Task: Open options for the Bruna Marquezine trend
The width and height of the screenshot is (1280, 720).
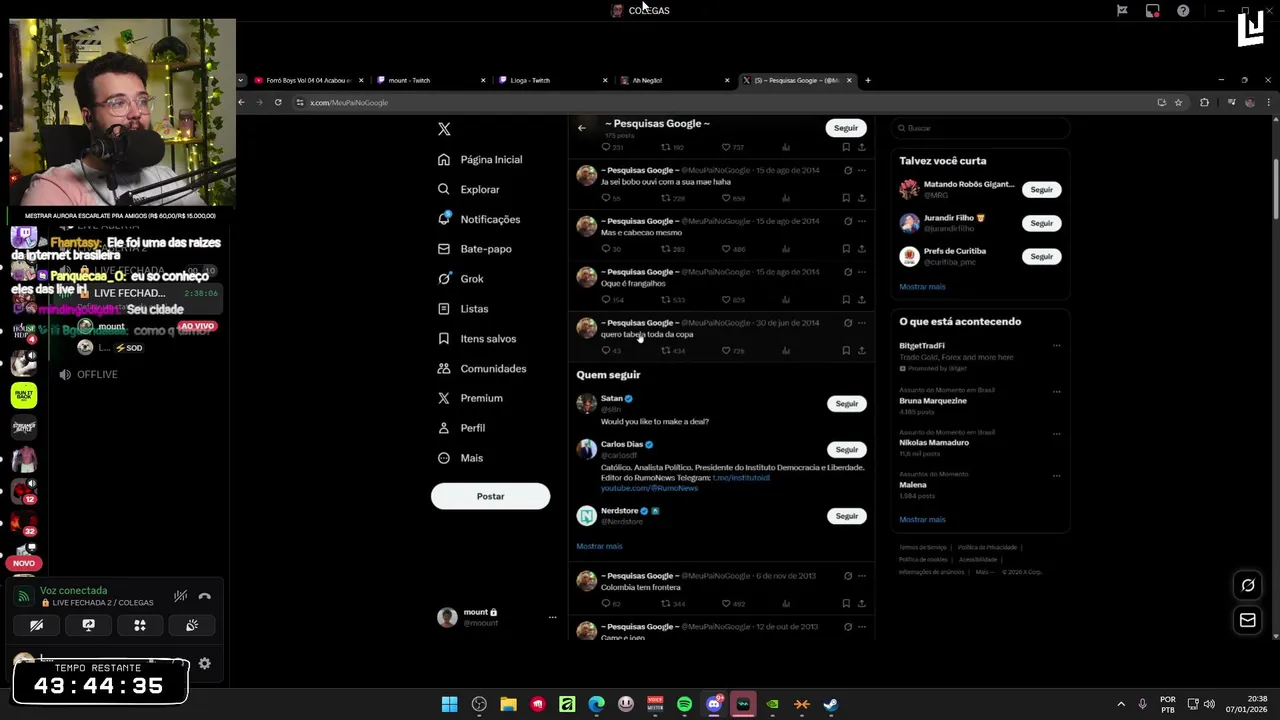Action: [1056, 392]
